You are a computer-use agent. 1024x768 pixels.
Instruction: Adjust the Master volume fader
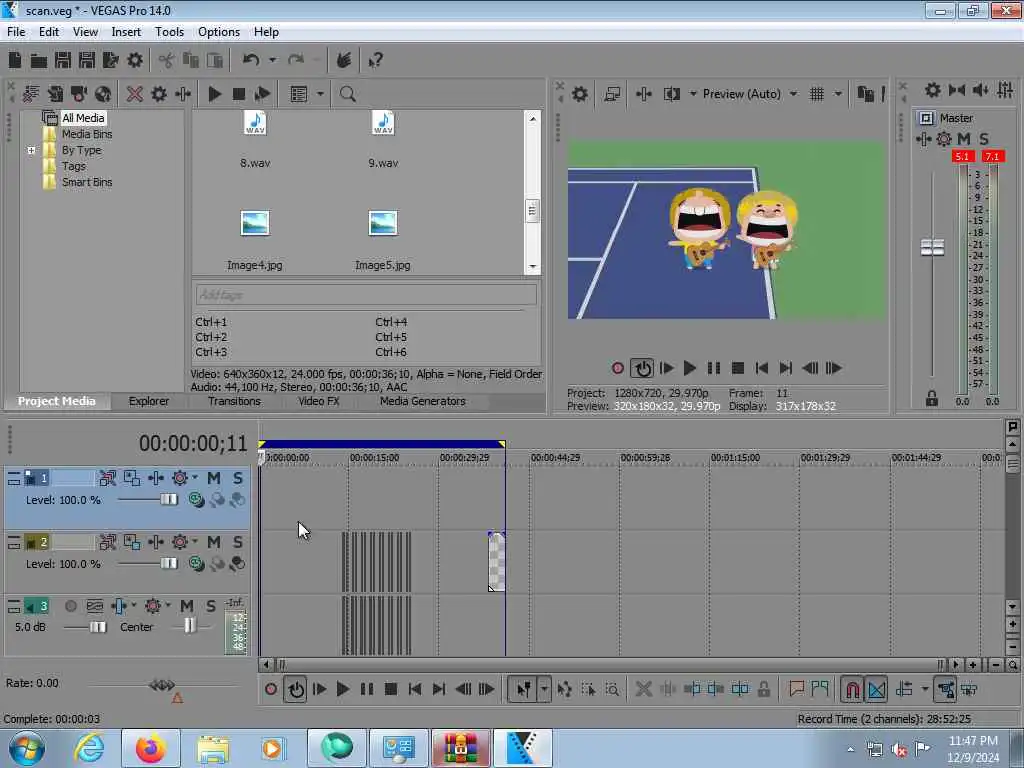933,248
